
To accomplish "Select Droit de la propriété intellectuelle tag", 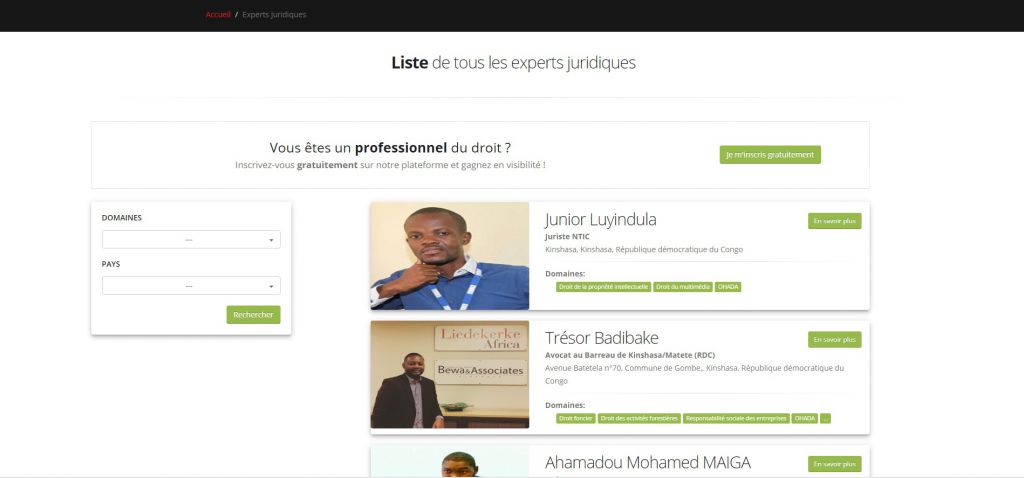I will 603,287.
